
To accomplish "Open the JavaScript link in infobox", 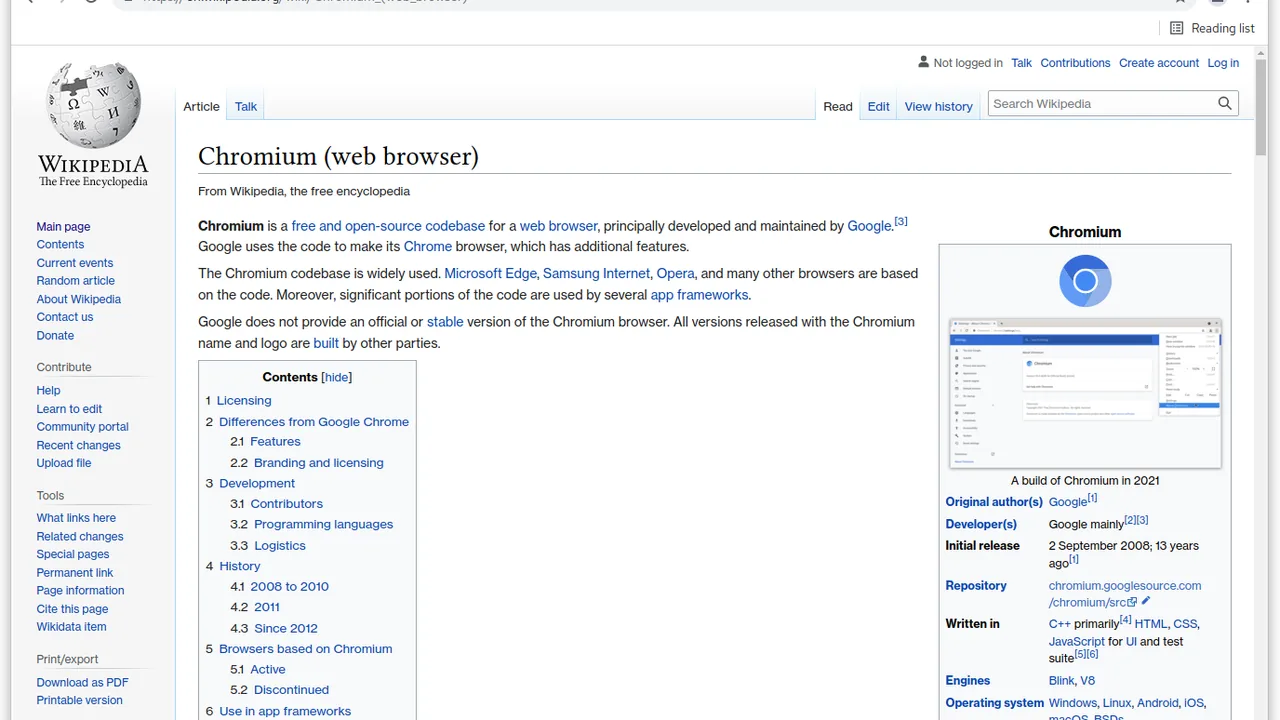I will (x=1077, y=642).
